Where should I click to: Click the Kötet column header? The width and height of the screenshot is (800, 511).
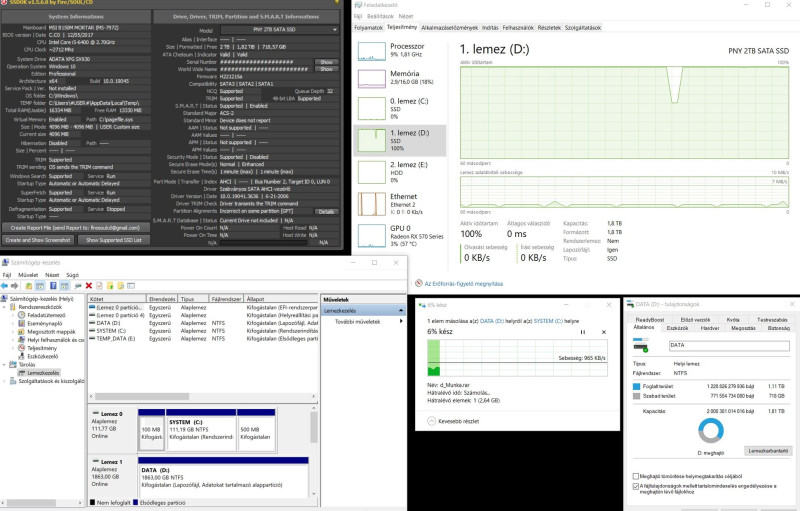(117, 299)
